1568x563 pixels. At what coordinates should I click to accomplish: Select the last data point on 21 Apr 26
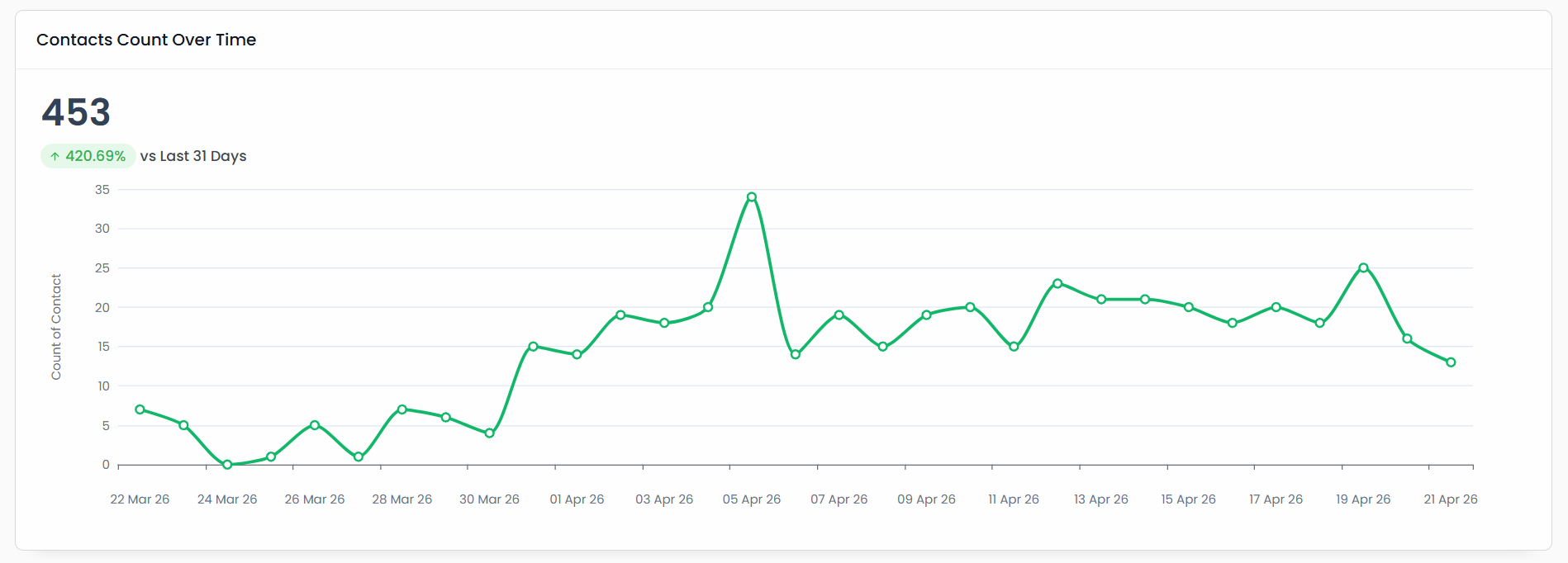tap(1451, 362)
